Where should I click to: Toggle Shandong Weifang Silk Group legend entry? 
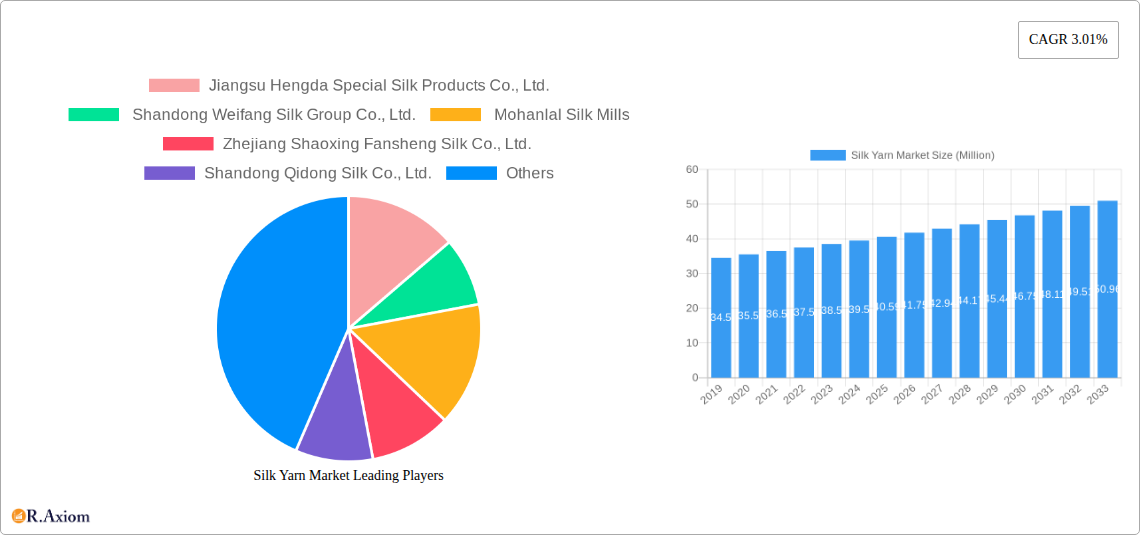pos(273,115)
